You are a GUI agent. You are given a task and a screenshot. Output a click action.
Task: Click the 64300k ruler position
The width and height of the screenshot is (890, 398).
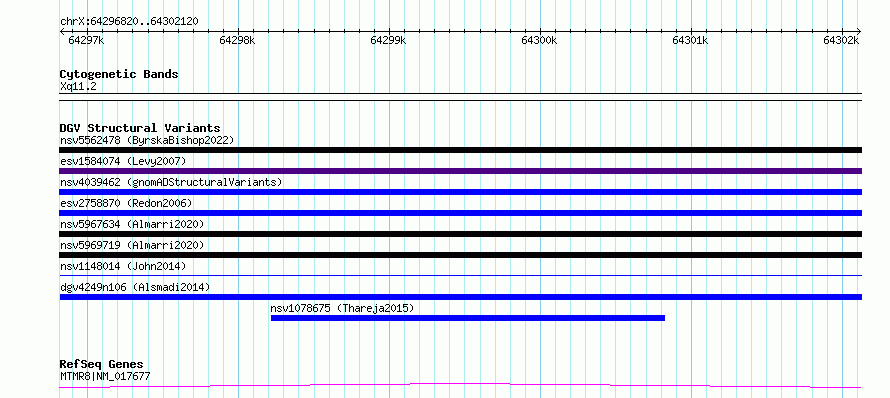539,40
